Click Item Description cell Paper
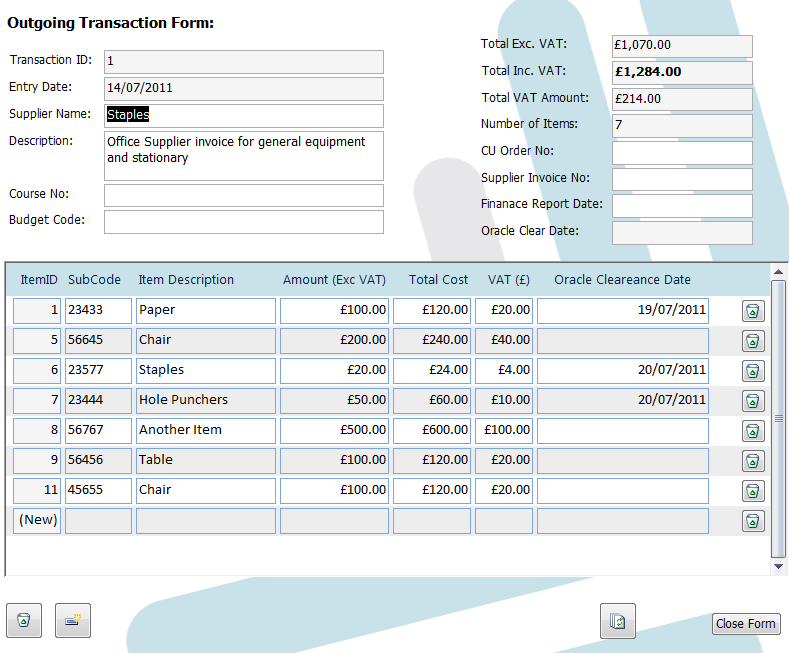The width and height of the screenshot is (789, 653). tap(206, 310)
